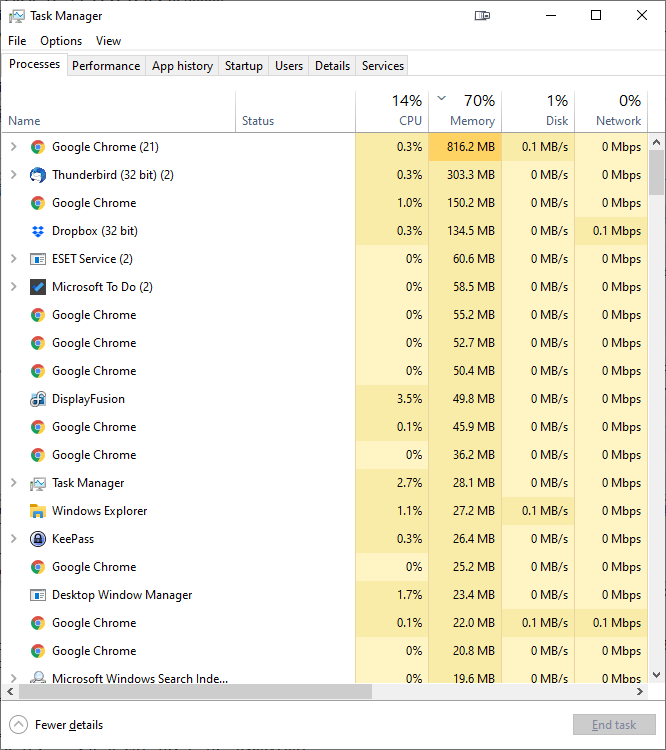Click Chrome icon in the 50.4 MB row
This screenshot has width=666, height=750.
pos(38,371)
